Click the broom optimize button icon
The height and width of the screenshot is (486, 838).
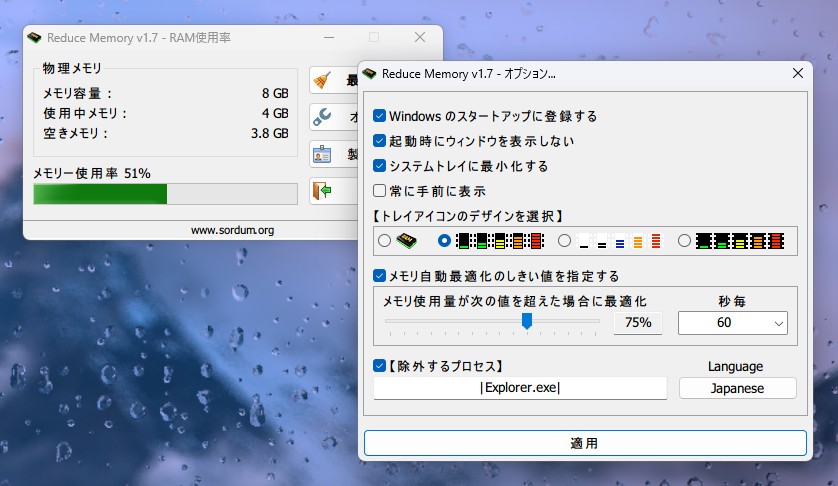(322, 80)
